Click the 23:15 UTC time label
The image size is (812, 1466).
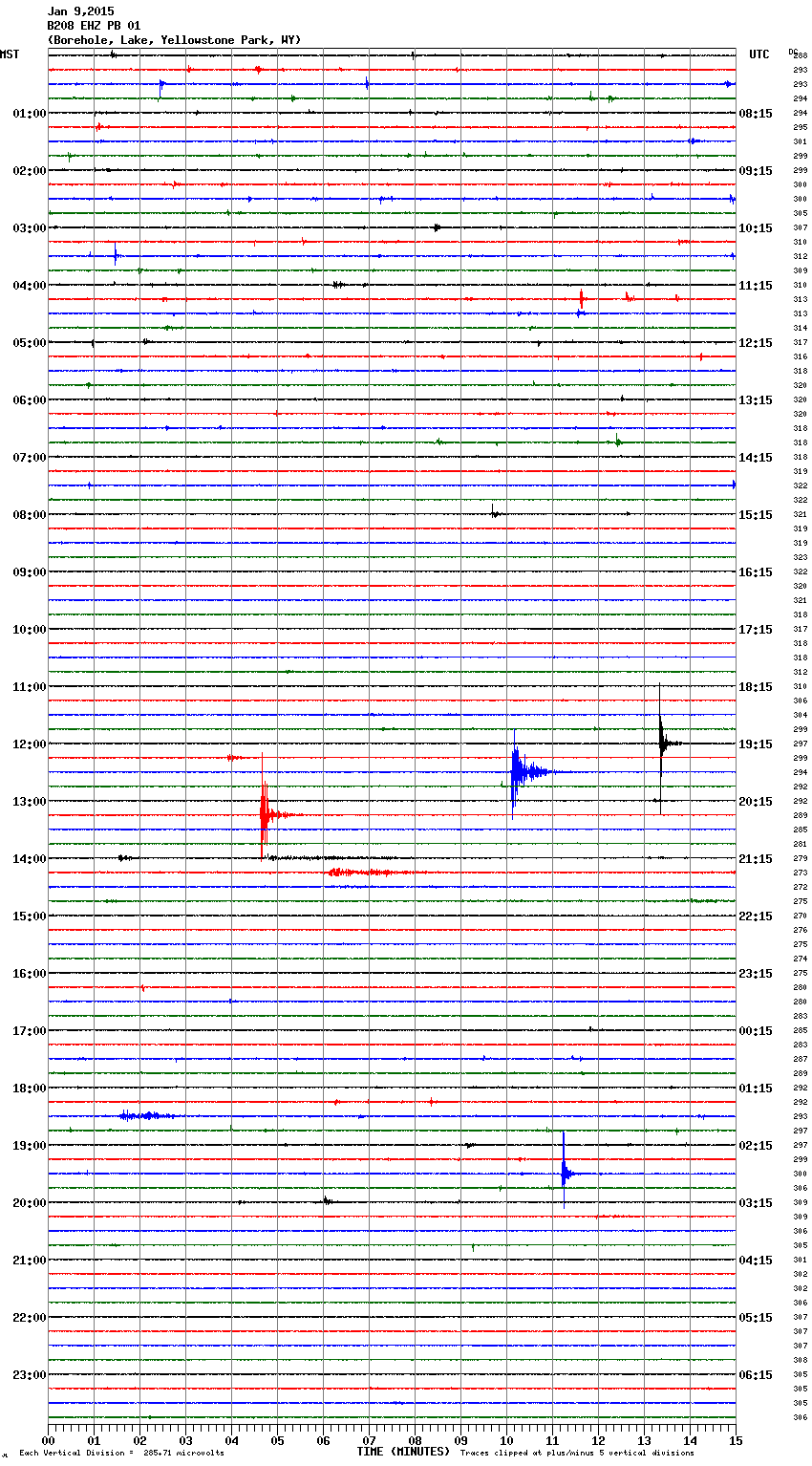coord(756,974)
